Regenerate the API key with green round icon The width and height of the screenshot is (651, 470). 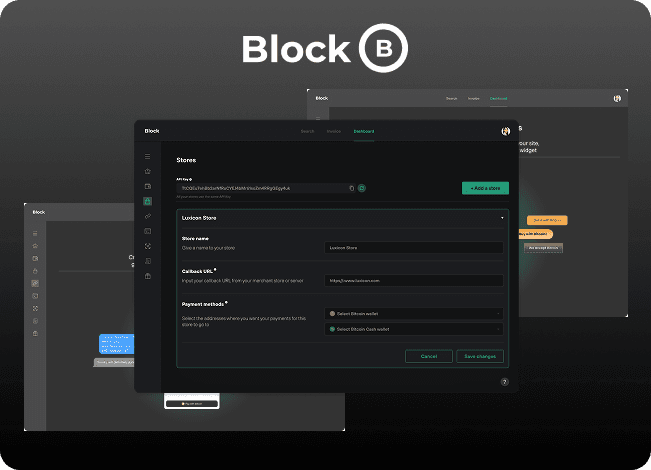pyautogui.click(x=362, y=188)
